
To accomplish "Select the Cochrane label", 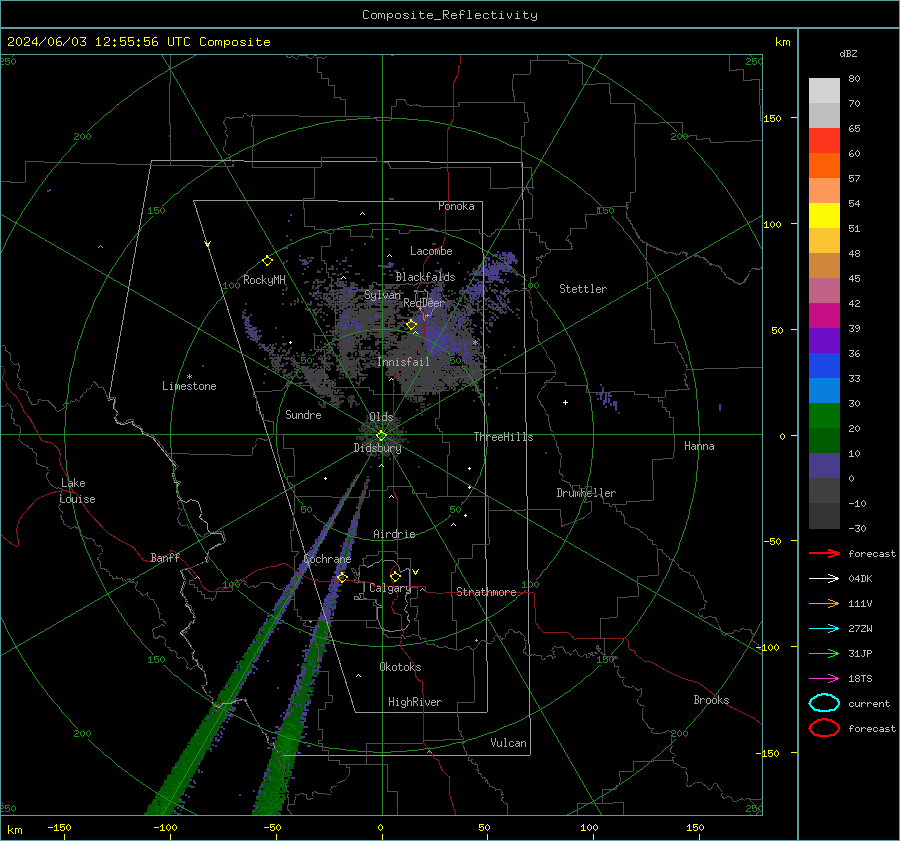I will pos(327,559).
